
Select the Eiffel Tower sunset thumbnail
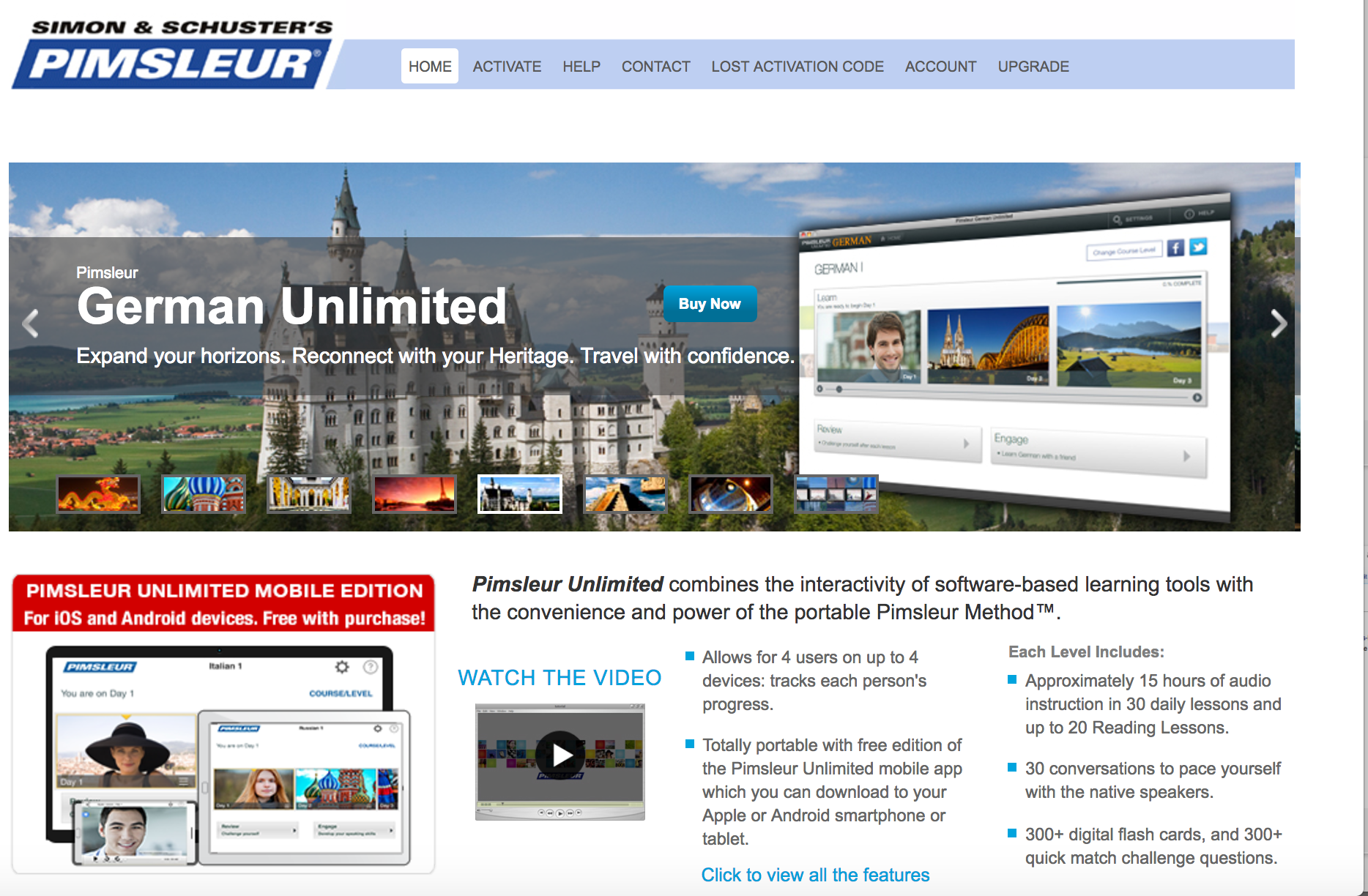coord(415,494)
